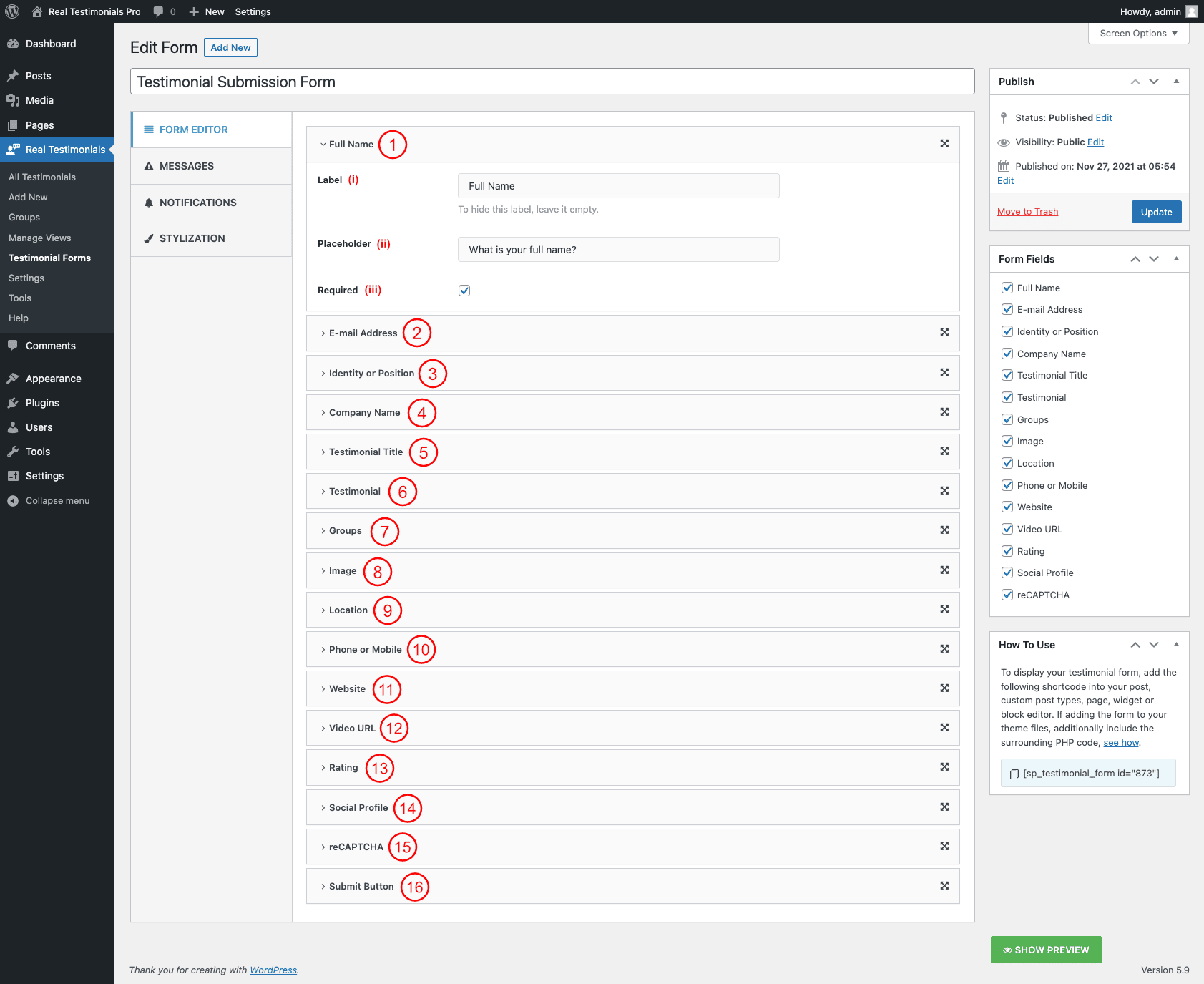Screen dimensions: 1204x984
Task: Disable reCAPTCHA field in Form Fields
Action: (x=1007, y=595)
